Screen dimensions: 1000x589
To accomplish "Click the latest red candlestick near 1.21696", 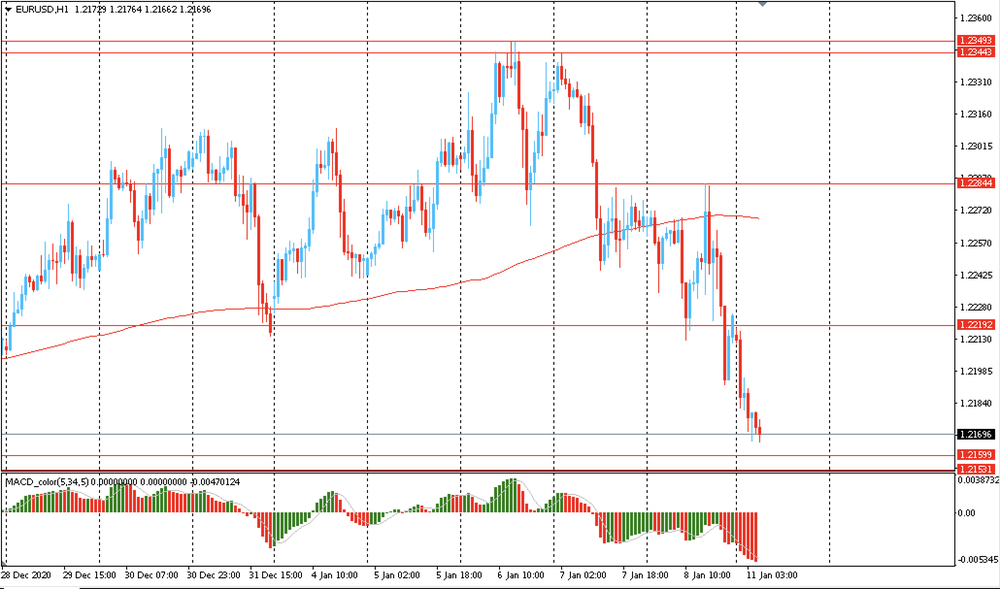I will (759, 428).
